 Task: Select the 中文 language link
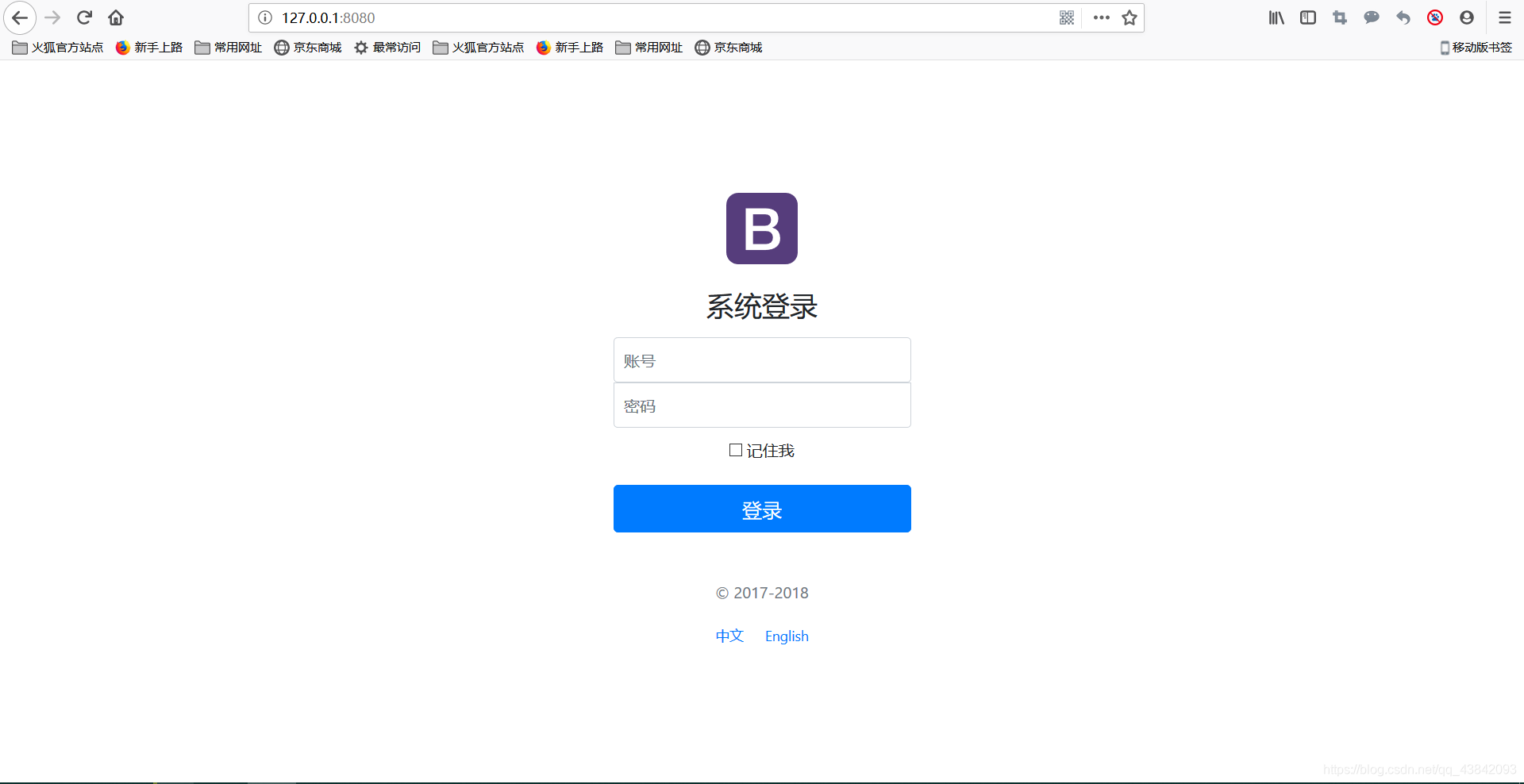pyautogui.click(x=729, y=636)
